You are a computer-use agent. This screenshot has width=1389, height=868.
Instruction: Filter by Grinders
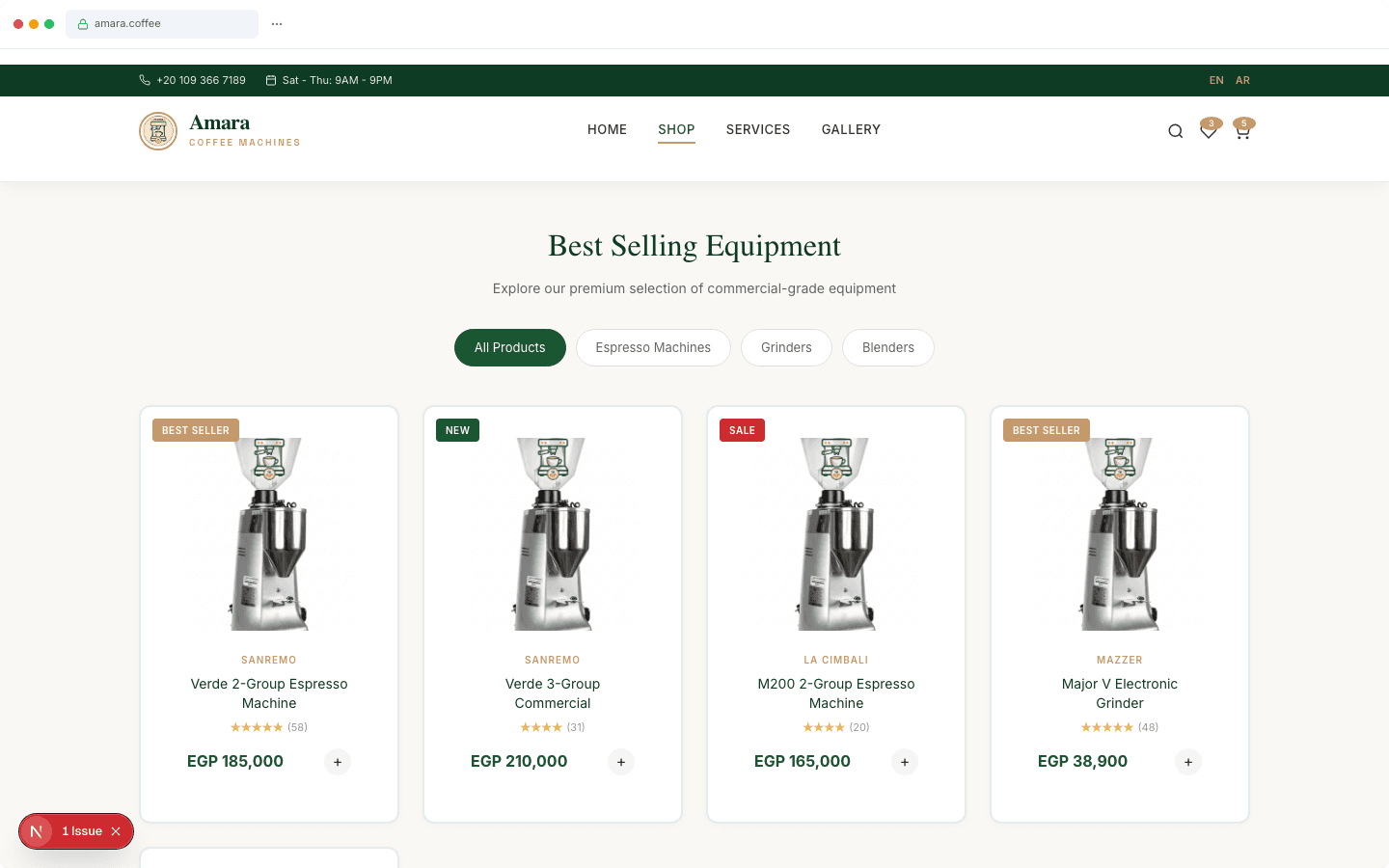point(786,347)
